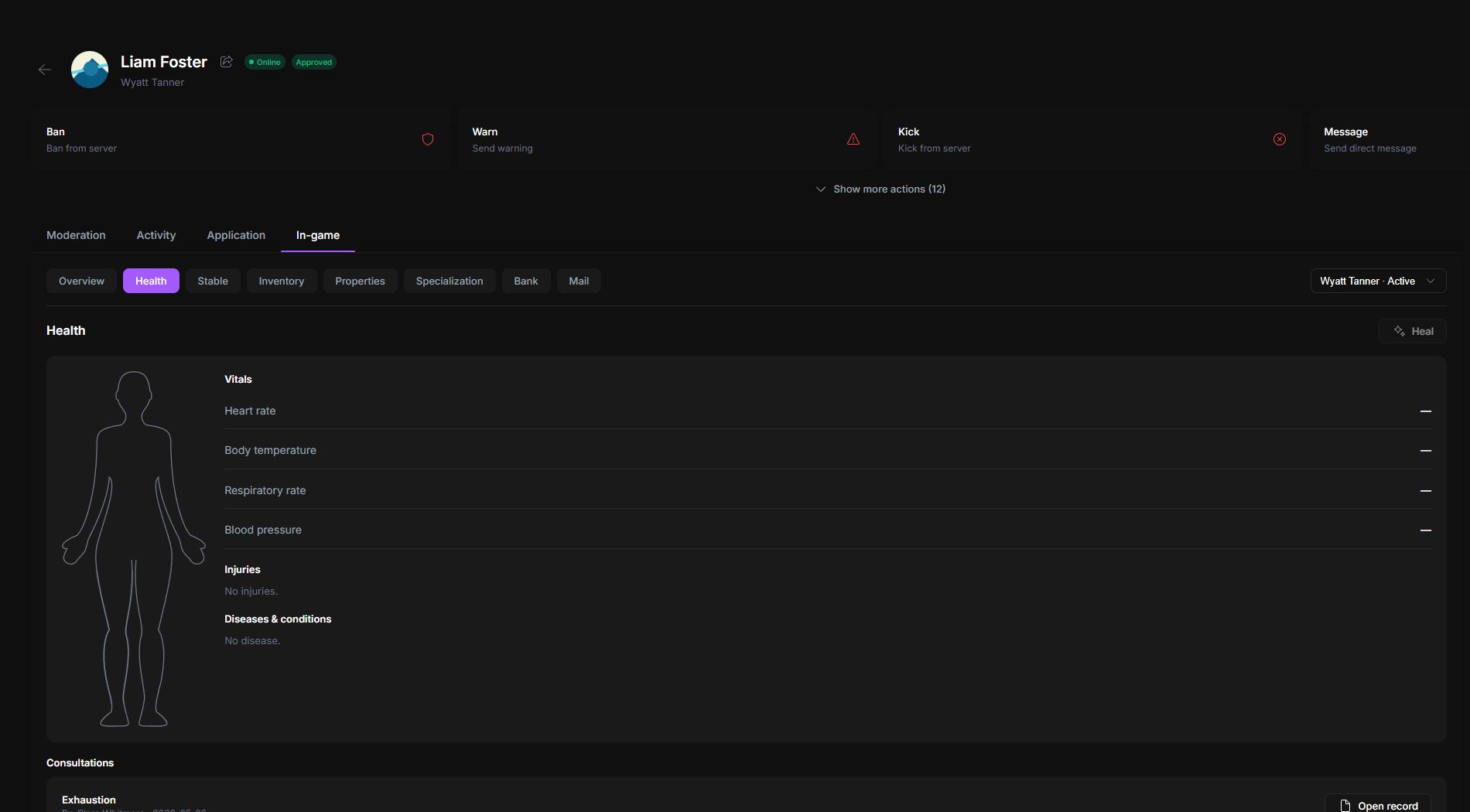Open the Send direct message card
This screenshot has height=812, width=1470.
click(x=1390, y=139)
